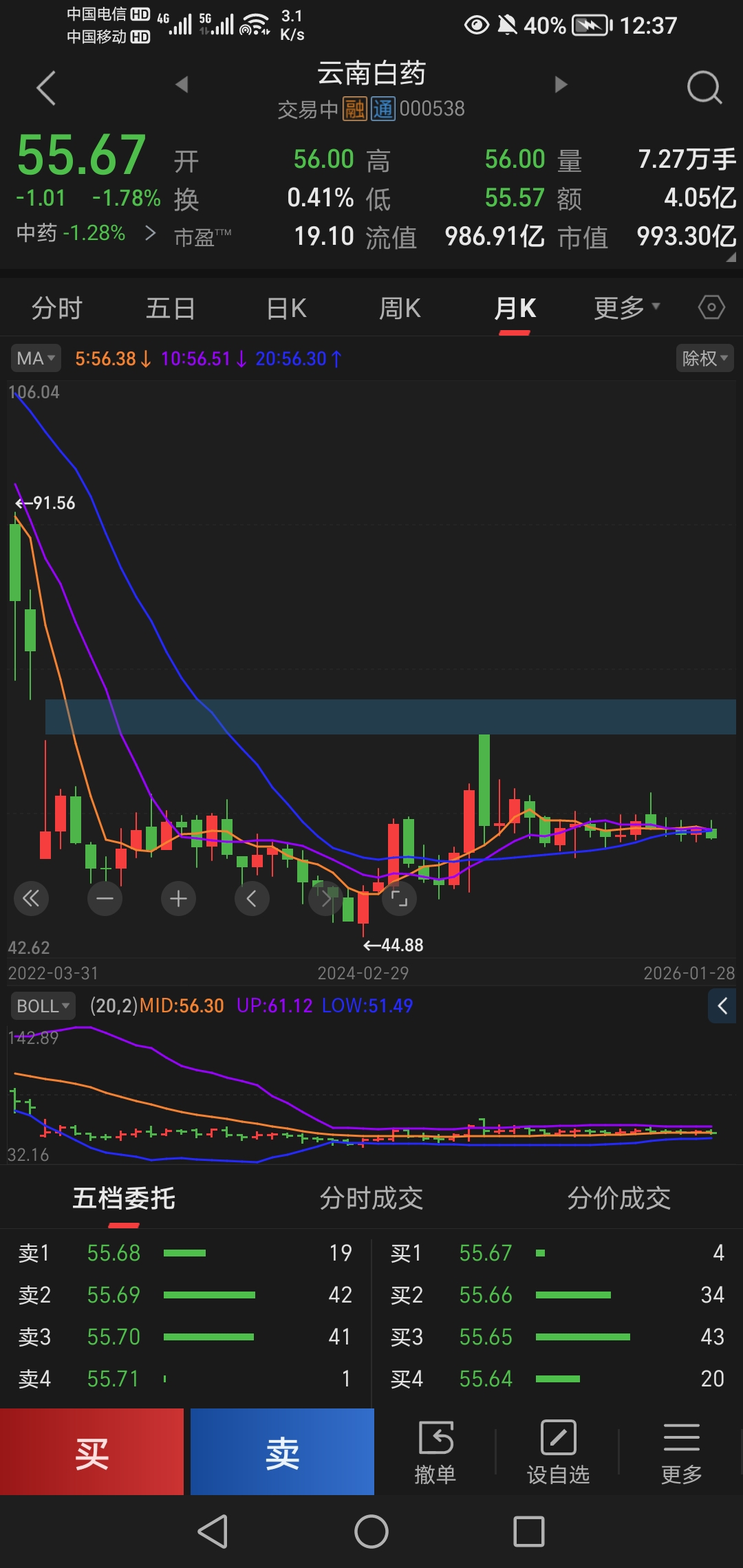Select the 五日 chart tab
This screenshot has height=1568, width=743.
coord(171,308)
